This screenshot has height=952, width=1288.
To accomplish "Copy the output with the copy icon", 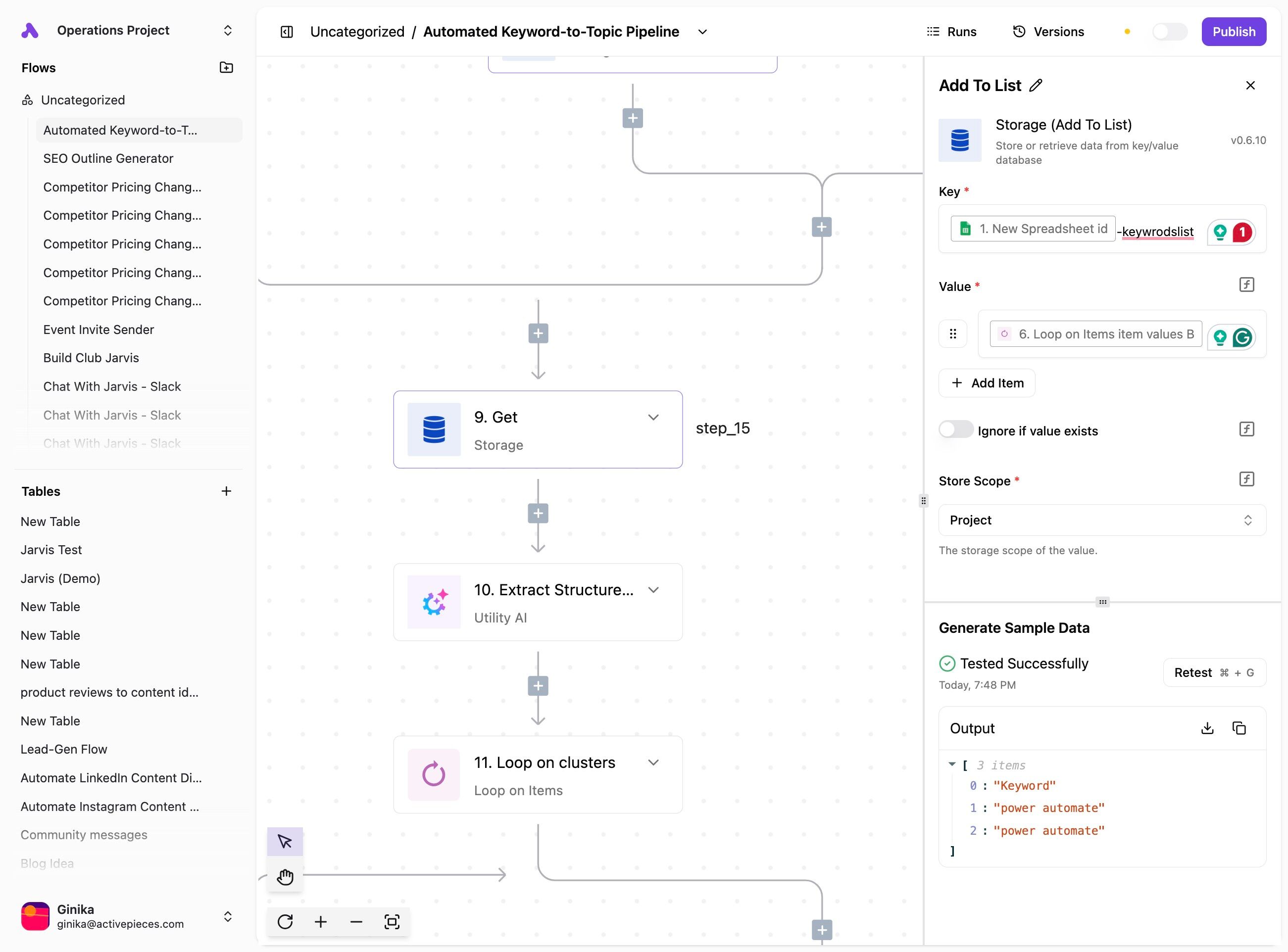I will (1239, 728).
